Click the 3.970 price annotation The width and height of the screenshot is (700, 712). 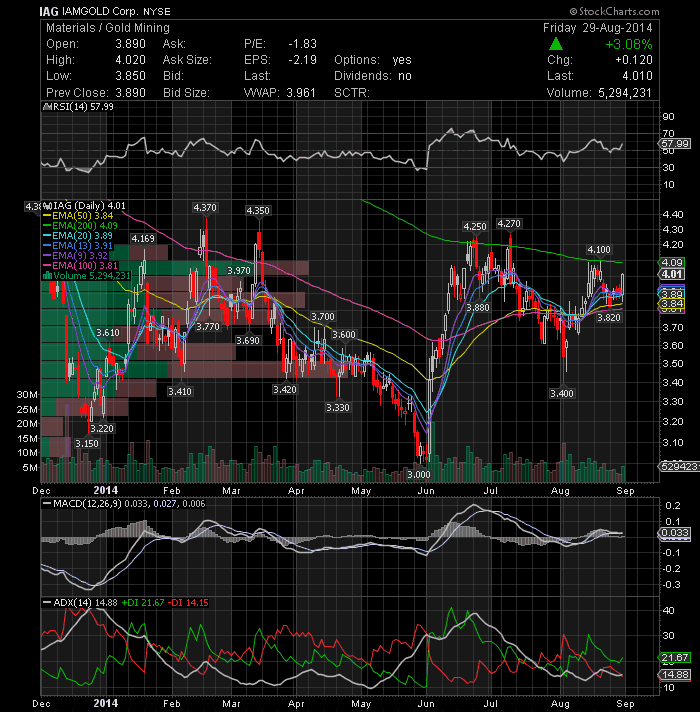point(239,271)
